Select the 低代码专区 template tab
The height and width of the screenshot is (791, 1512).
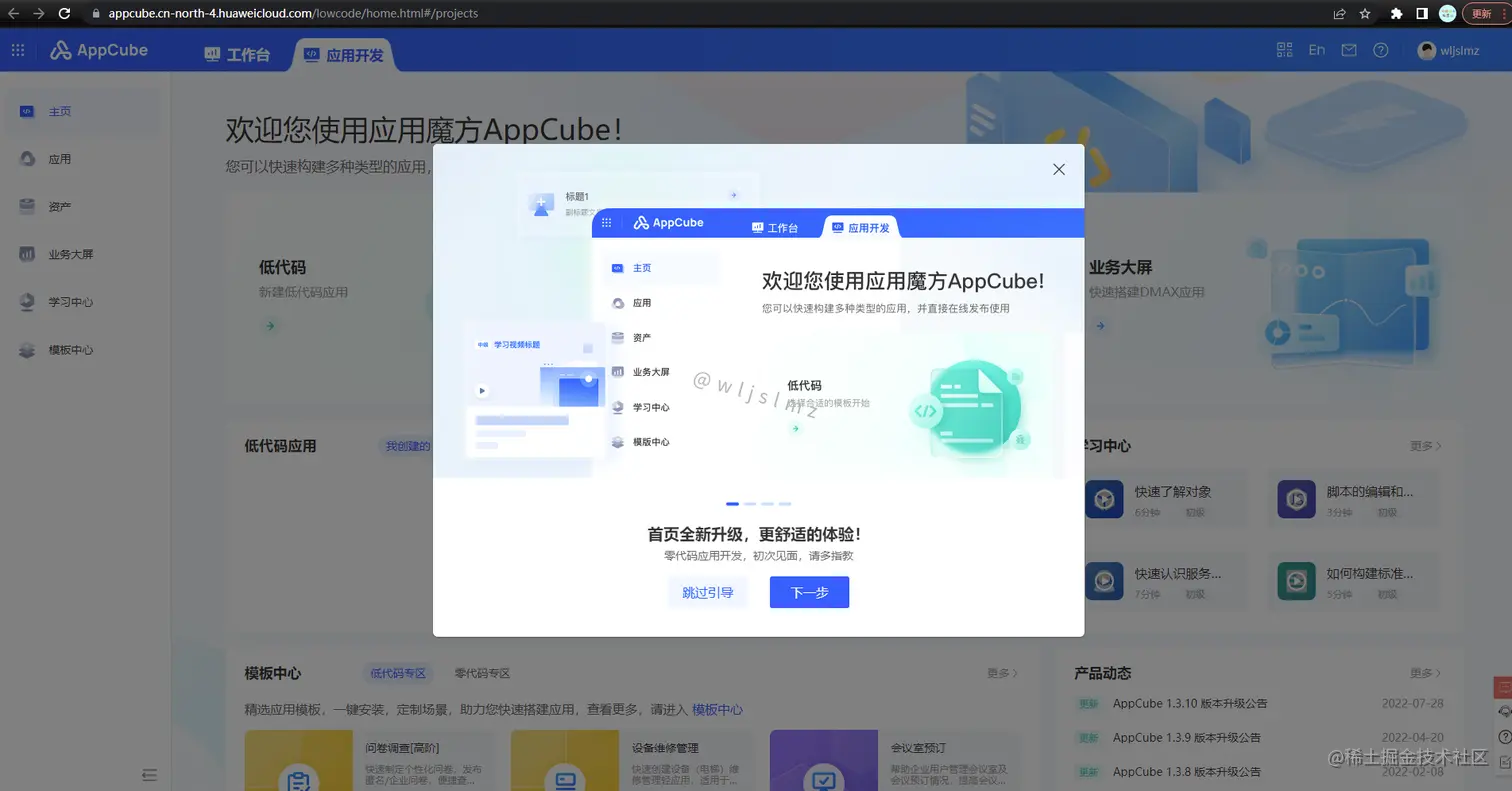pos(398,673)
